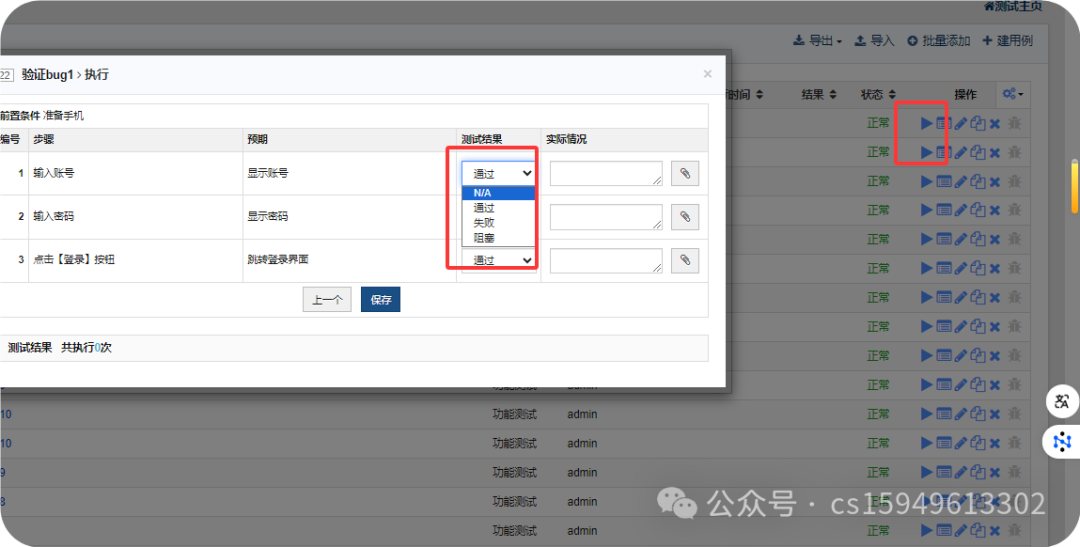Attach a file to step 1 输入账号
Screen dimensions: 1080x547
[685, 174]
